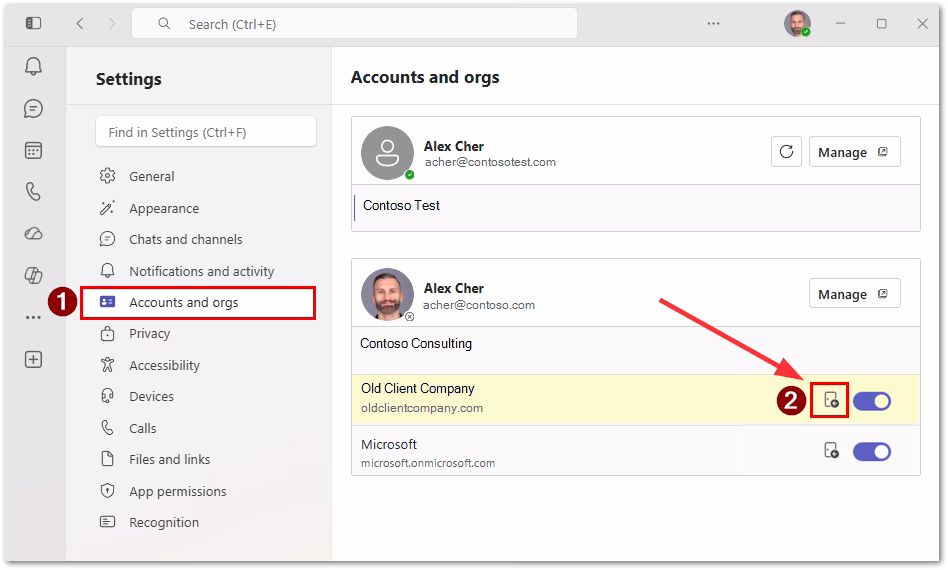Click the acher@contoso.com email text
This screenshot has height=570, width=948.
coord(479,305)
